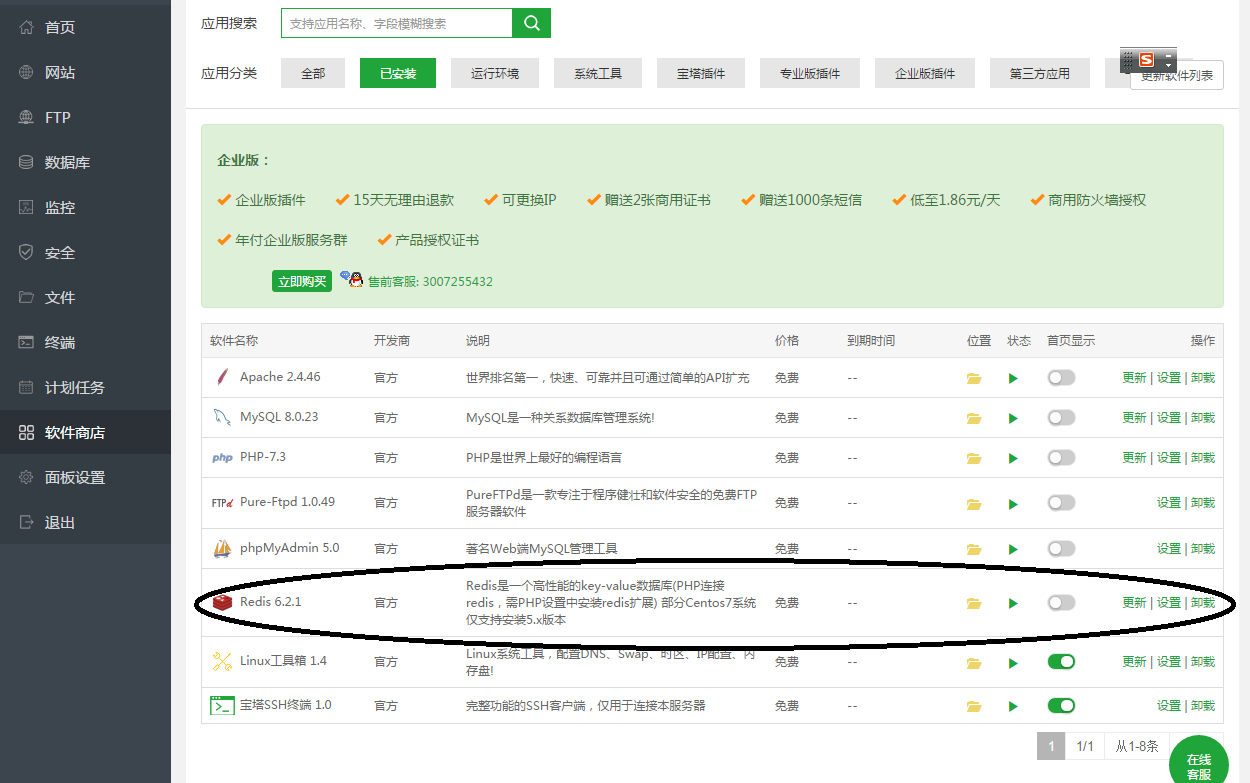Click the Linux工具箱 status play icon
The width and height of the screenshot is (1250, 783).
tap(1013, 662)
